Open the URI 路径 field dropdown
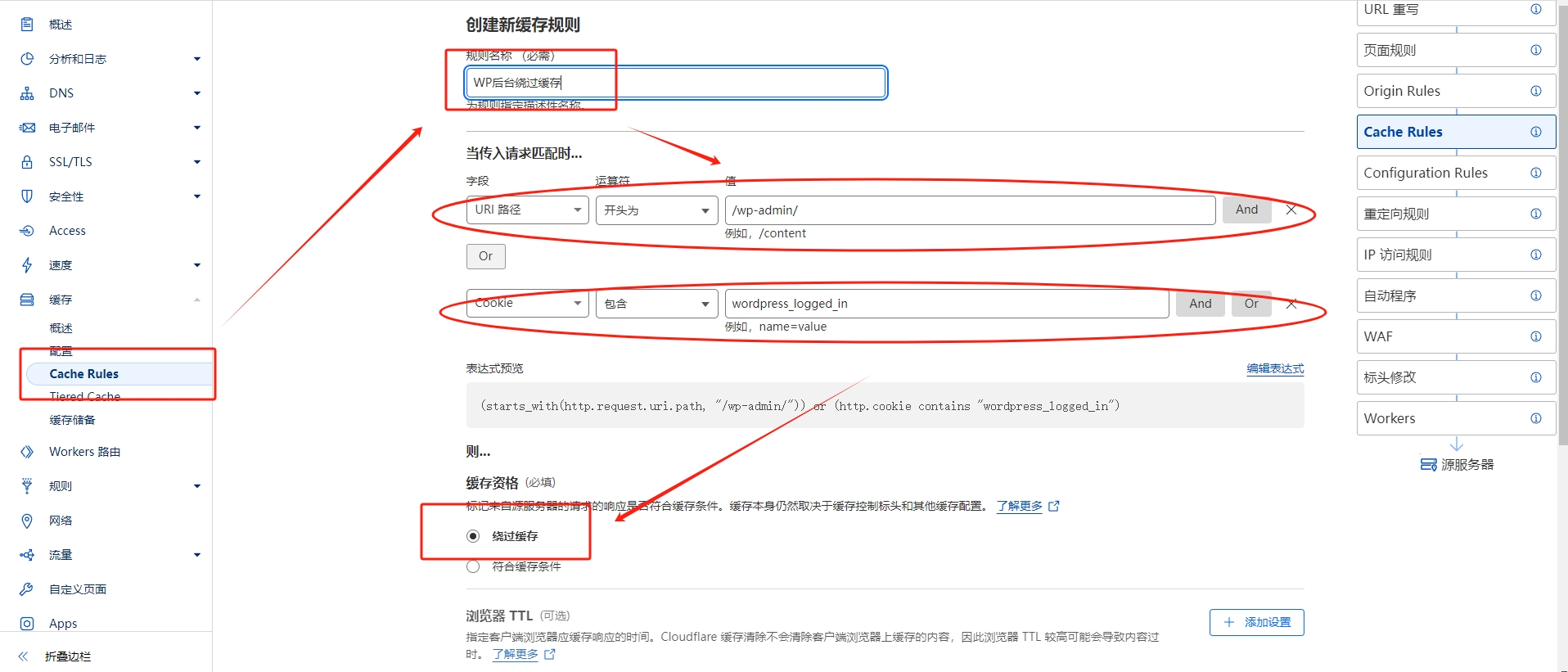Viewport: 1568px width, 672px height. point(528,210)
